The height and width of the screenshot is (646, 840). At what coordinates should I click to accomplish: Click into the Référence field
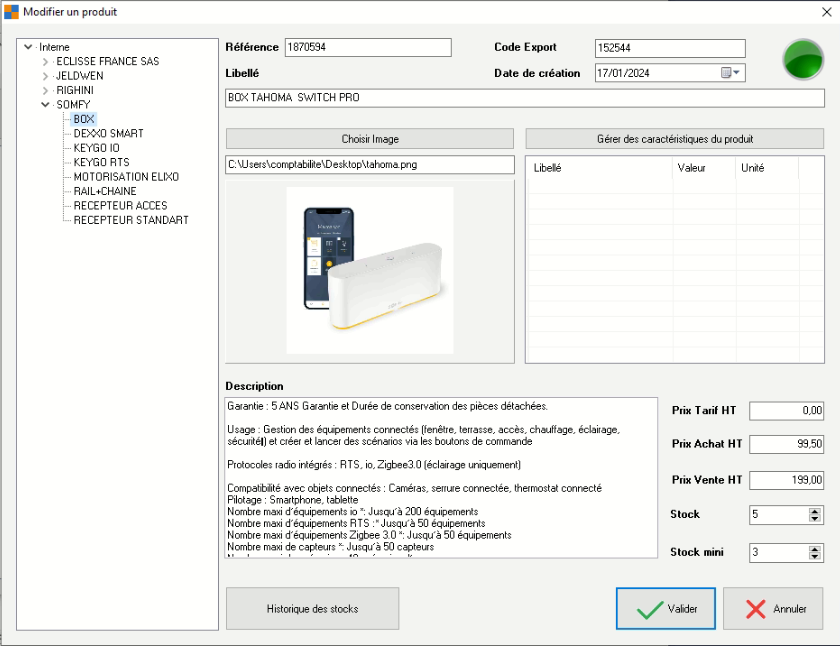tap(368, 47)
